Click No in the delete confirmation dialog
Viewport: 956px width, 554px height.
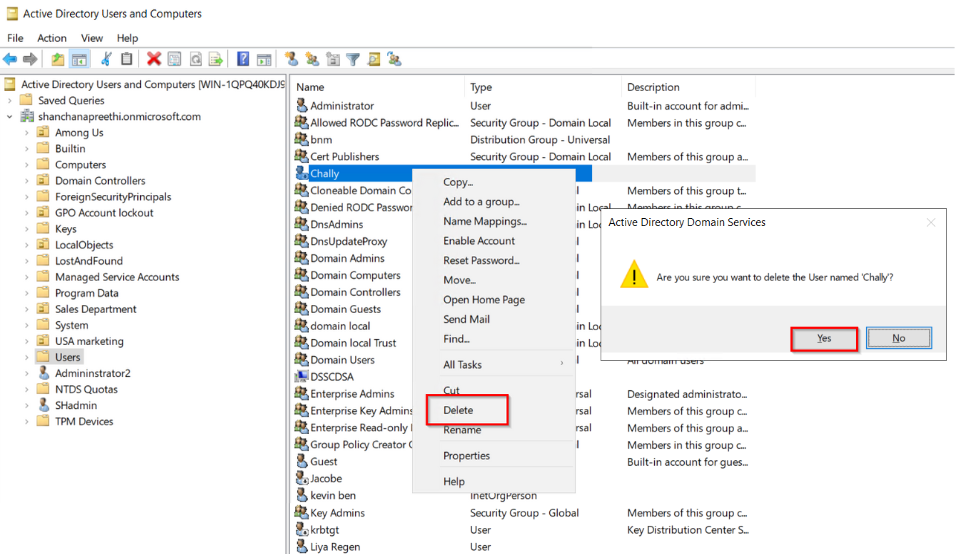click(x=899, y=338)
